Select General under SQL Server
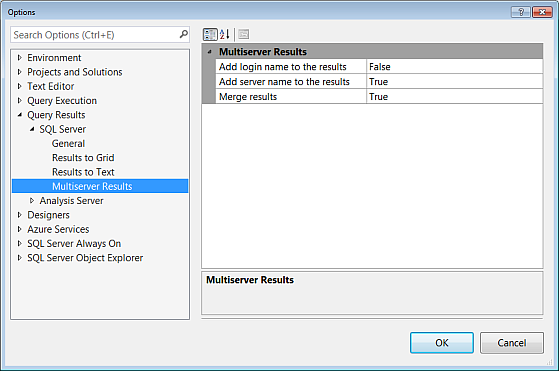Viewport: 559px width, 371px height. pyautogui.click(x=68, y=143)
